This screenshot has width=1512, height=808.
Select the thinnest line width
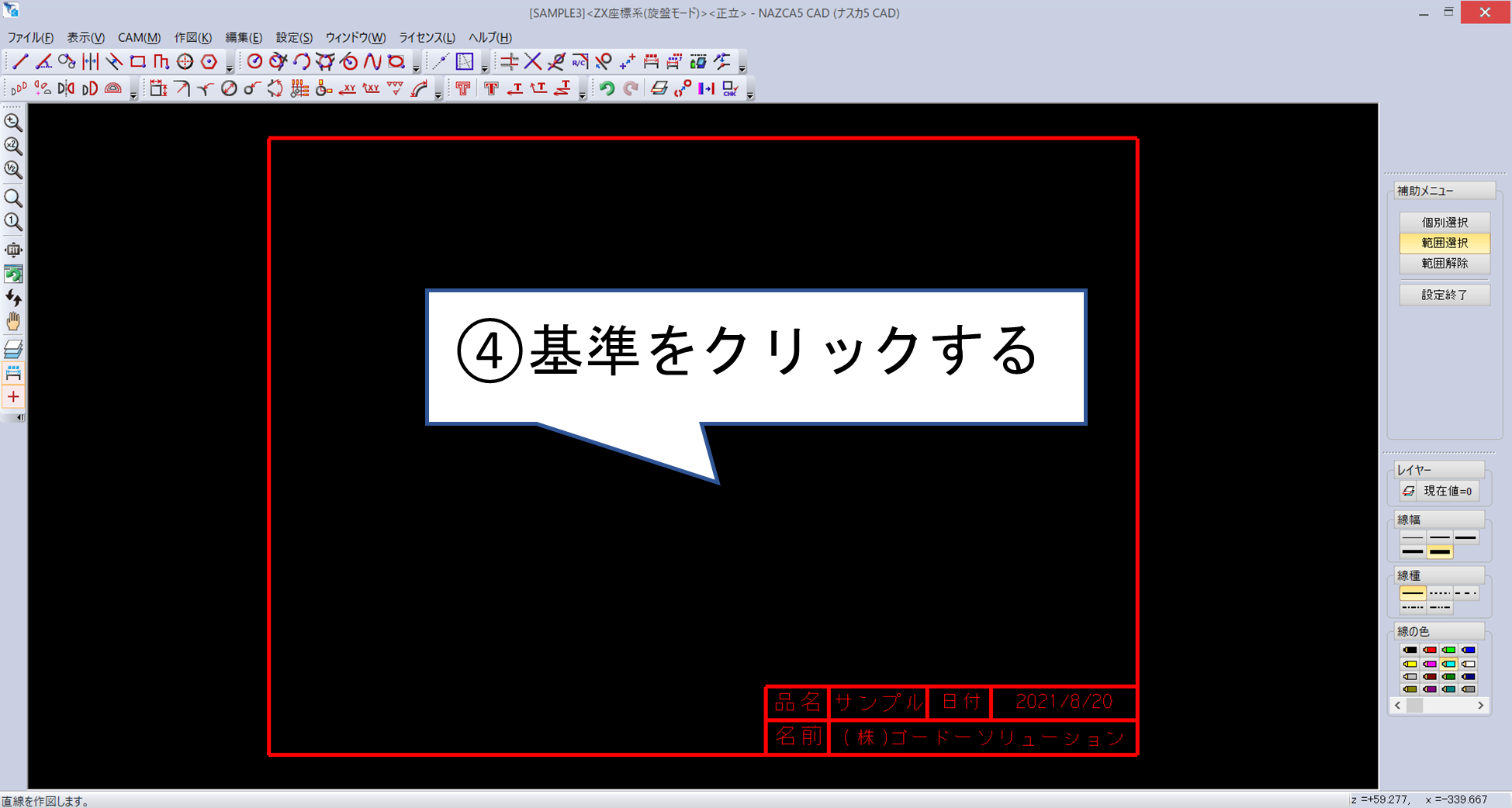pyautogui.click(x=1413, y=537)
